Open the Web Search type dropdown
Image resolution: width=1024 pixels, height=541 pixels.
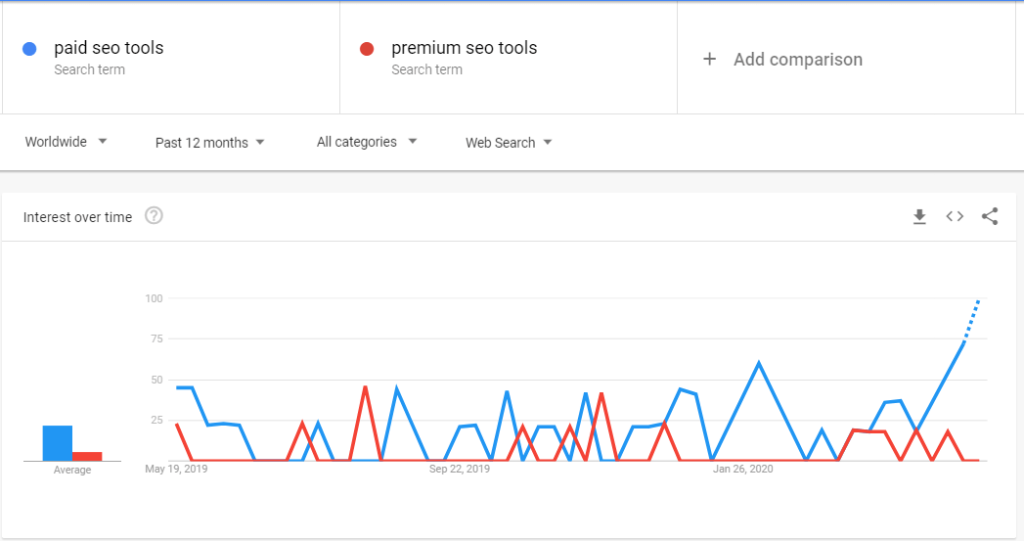coord(509,142)
